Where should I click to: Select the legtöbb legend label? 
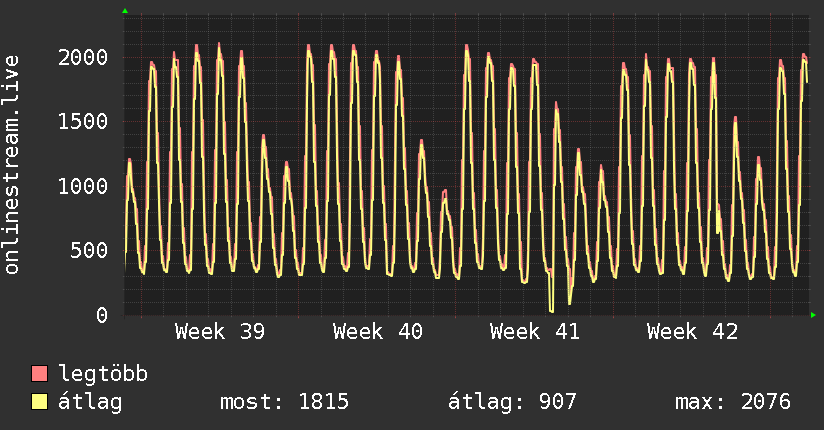pyautogui.click(x=103, y=374)
